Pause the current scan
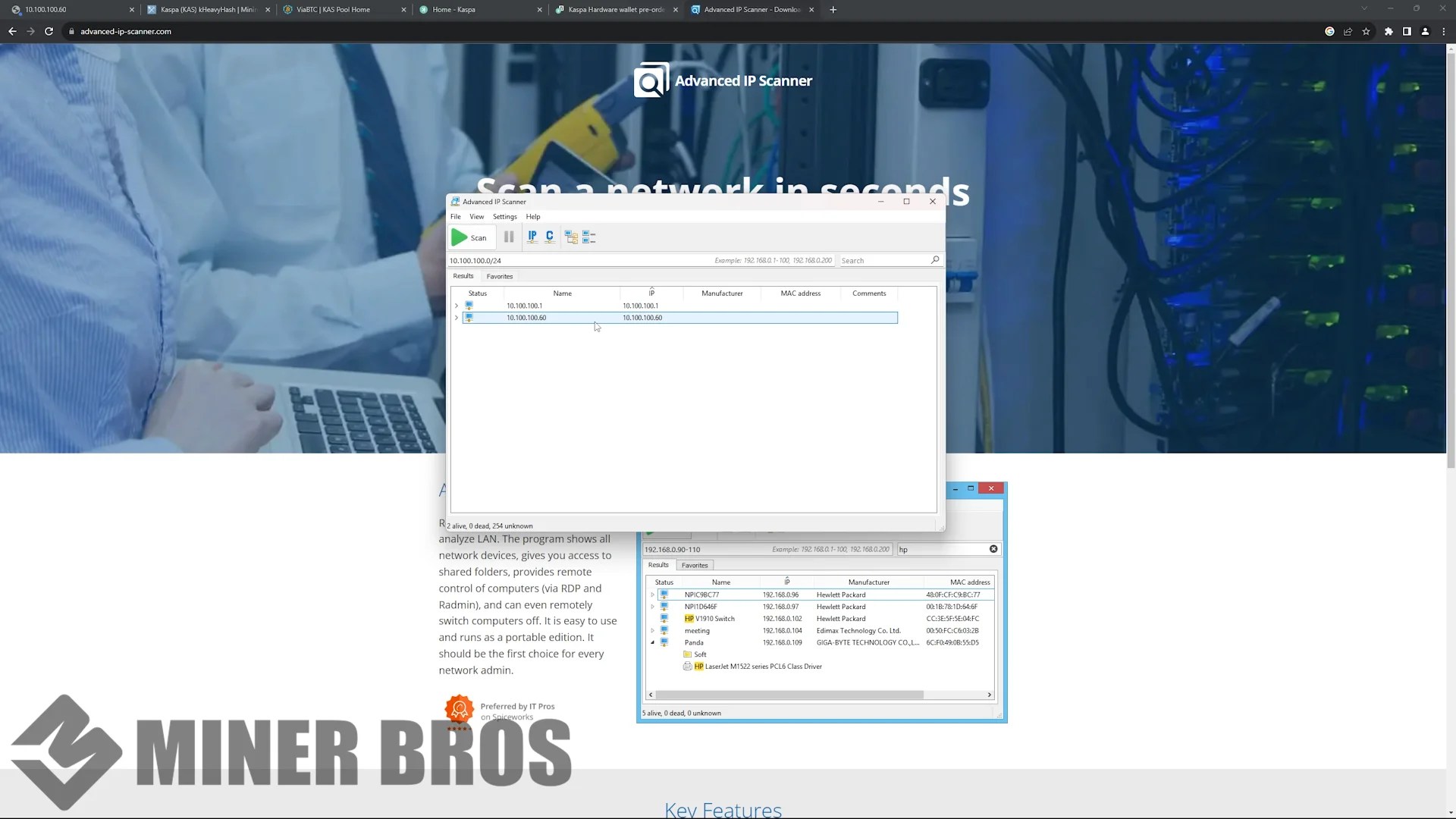 coord(509,237)
